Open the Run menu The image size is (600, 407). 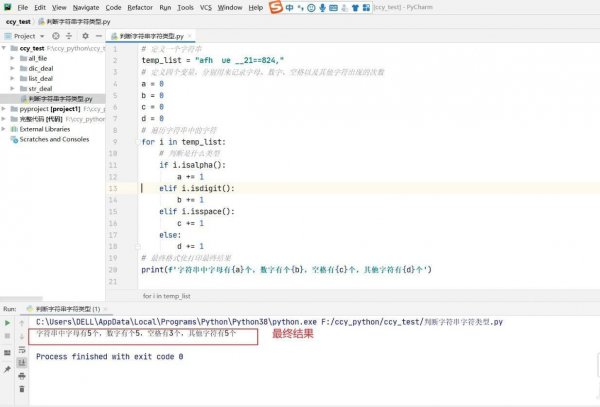(x=165, y=7)
